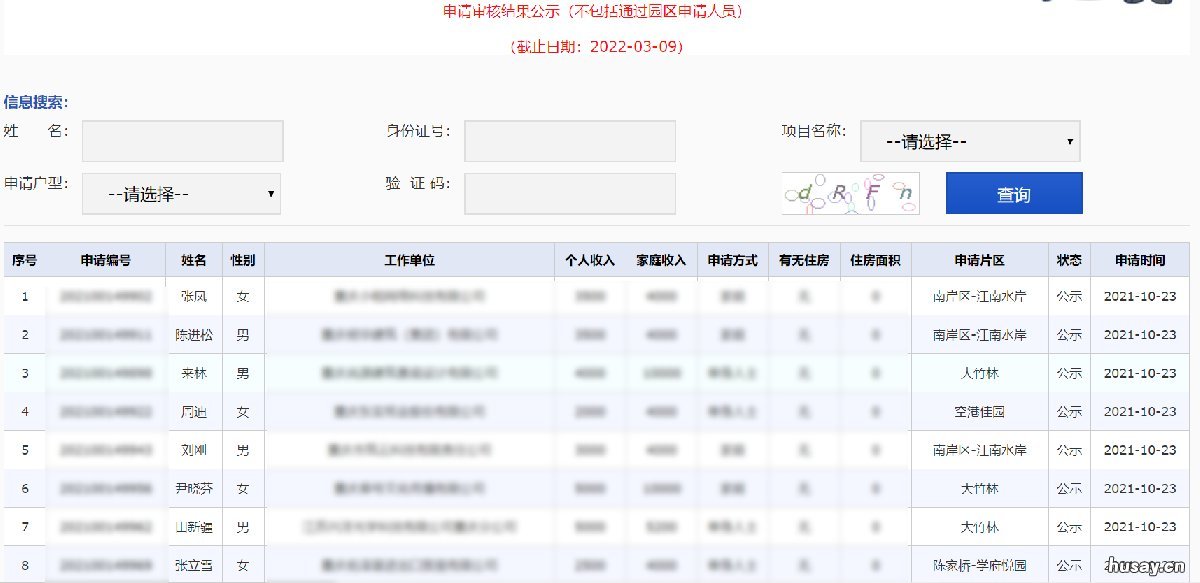Click the captcha image to refresh it
The image size is (1200, 583).
tap(851, 193)
